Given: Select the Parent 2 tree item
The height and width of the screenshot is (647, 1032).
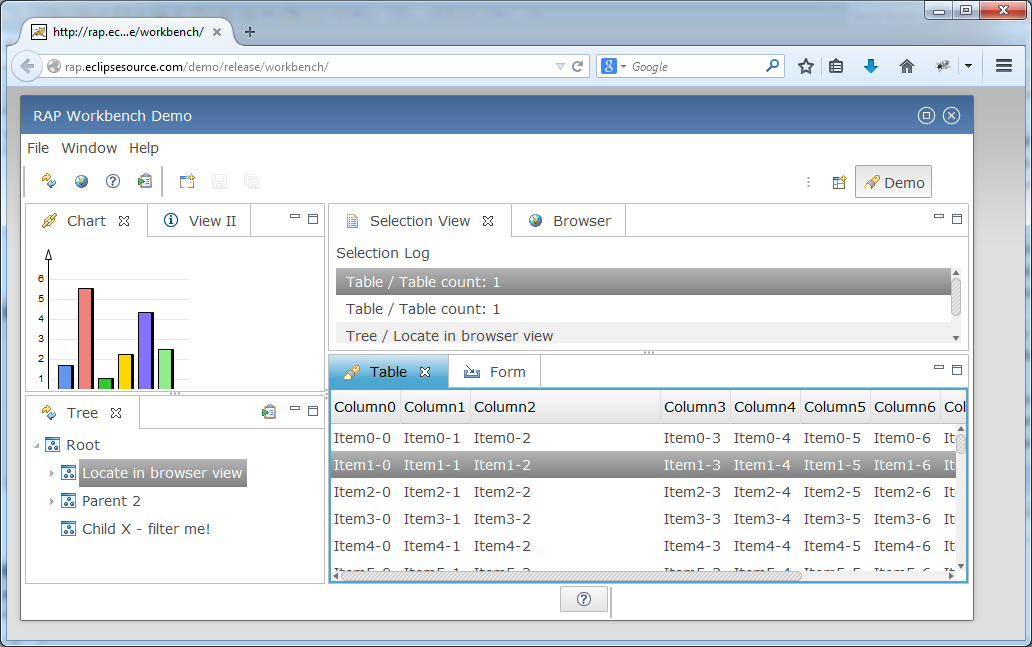Looking at the screenshot, I should pyautogui.click(x=111, y=501).
